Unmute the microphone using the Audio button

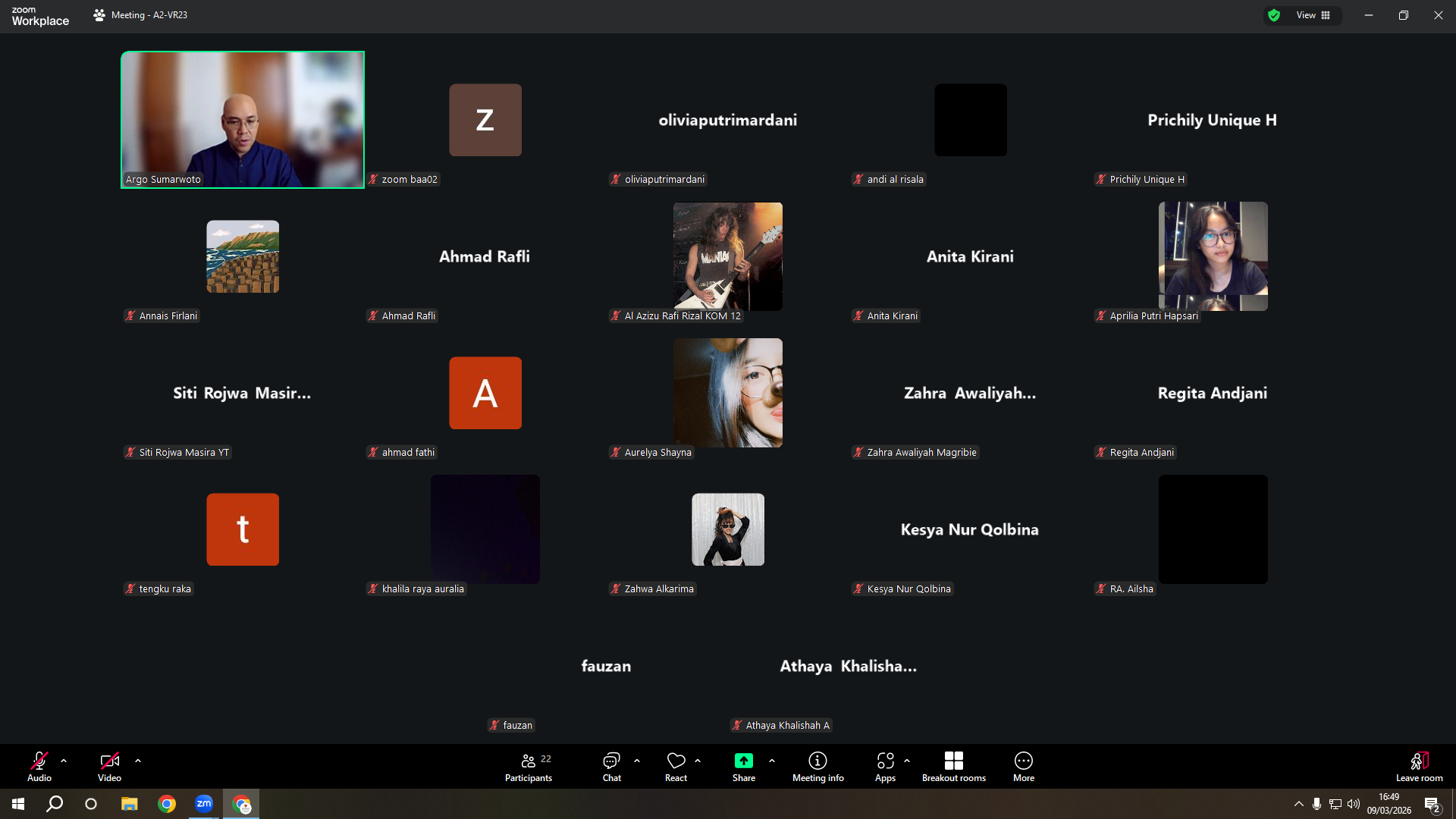(39, 767)
